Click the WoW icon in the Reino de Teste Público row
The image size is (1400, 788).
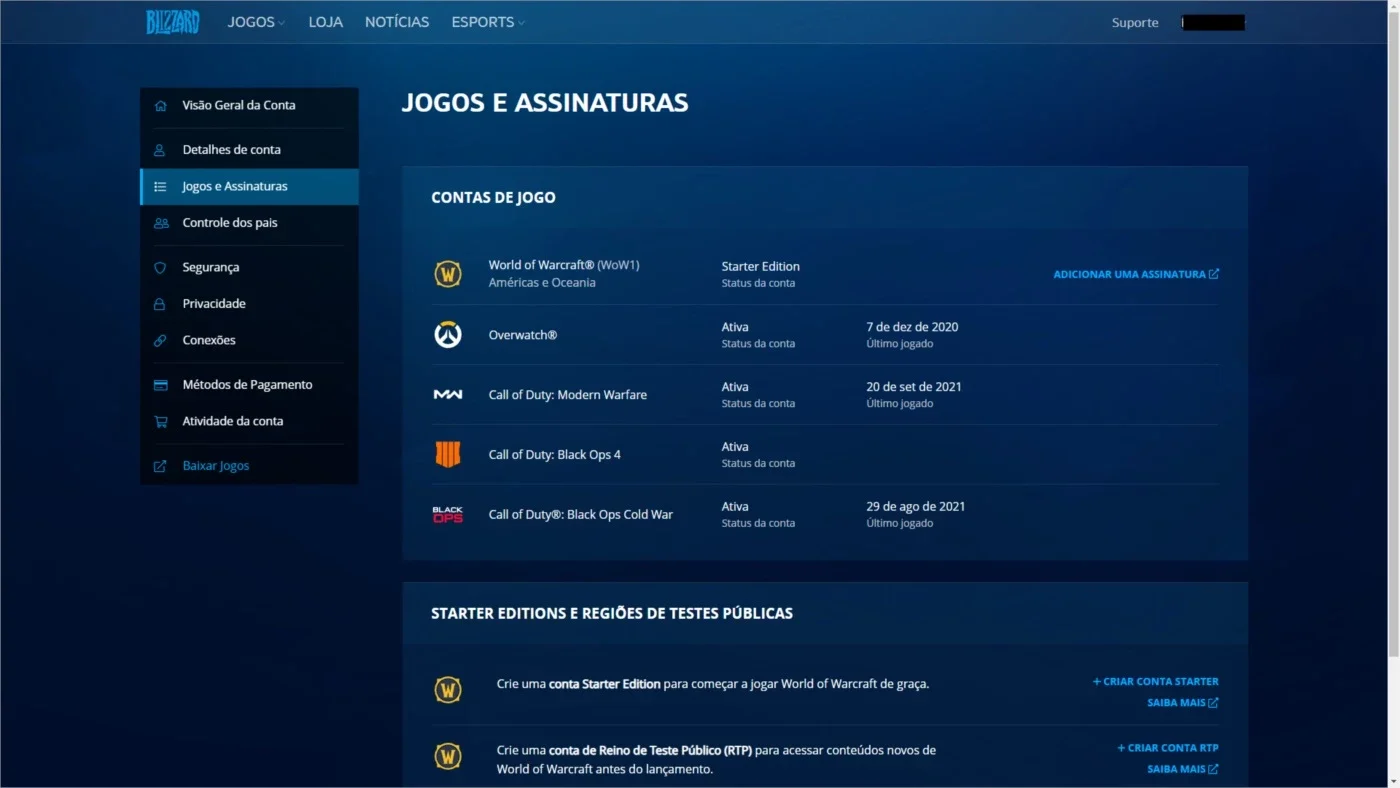click(x=447, y=756)
